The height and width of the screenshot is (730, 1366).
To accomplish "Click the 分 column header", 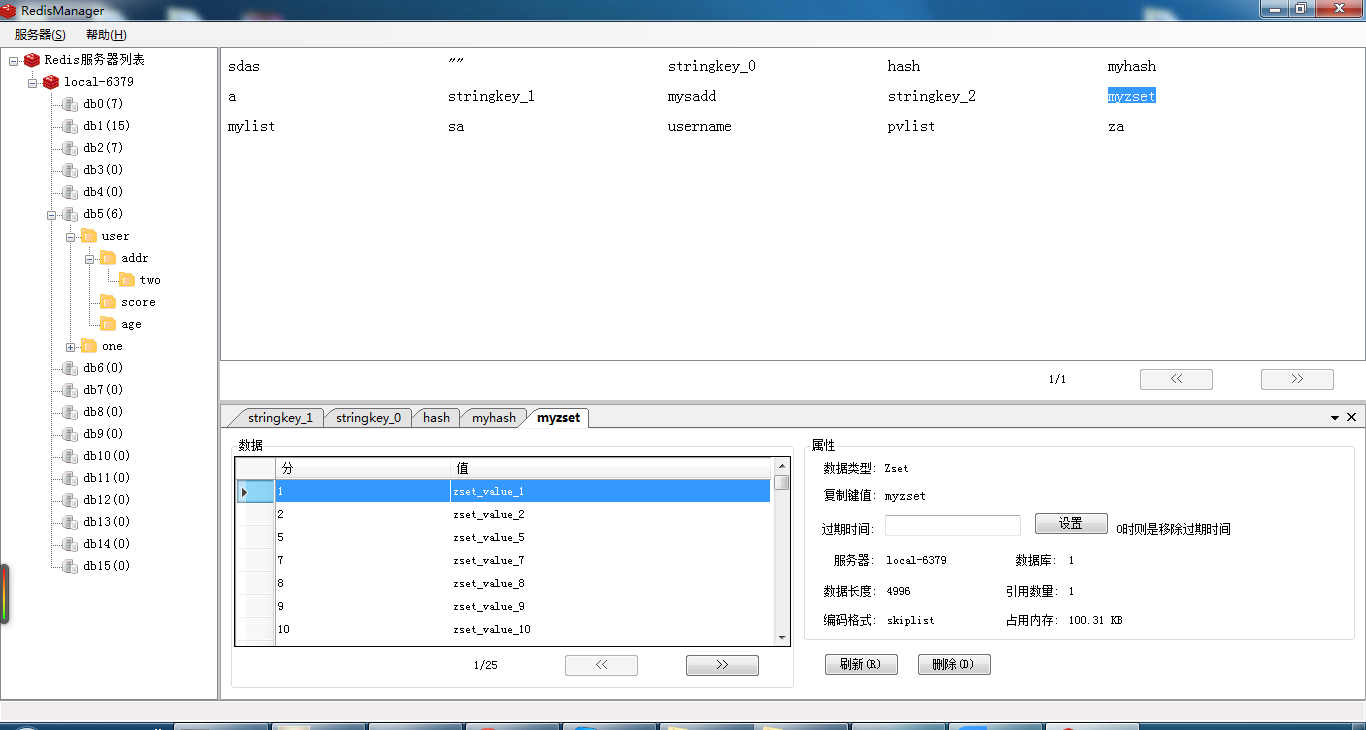I will pos(363,468).
